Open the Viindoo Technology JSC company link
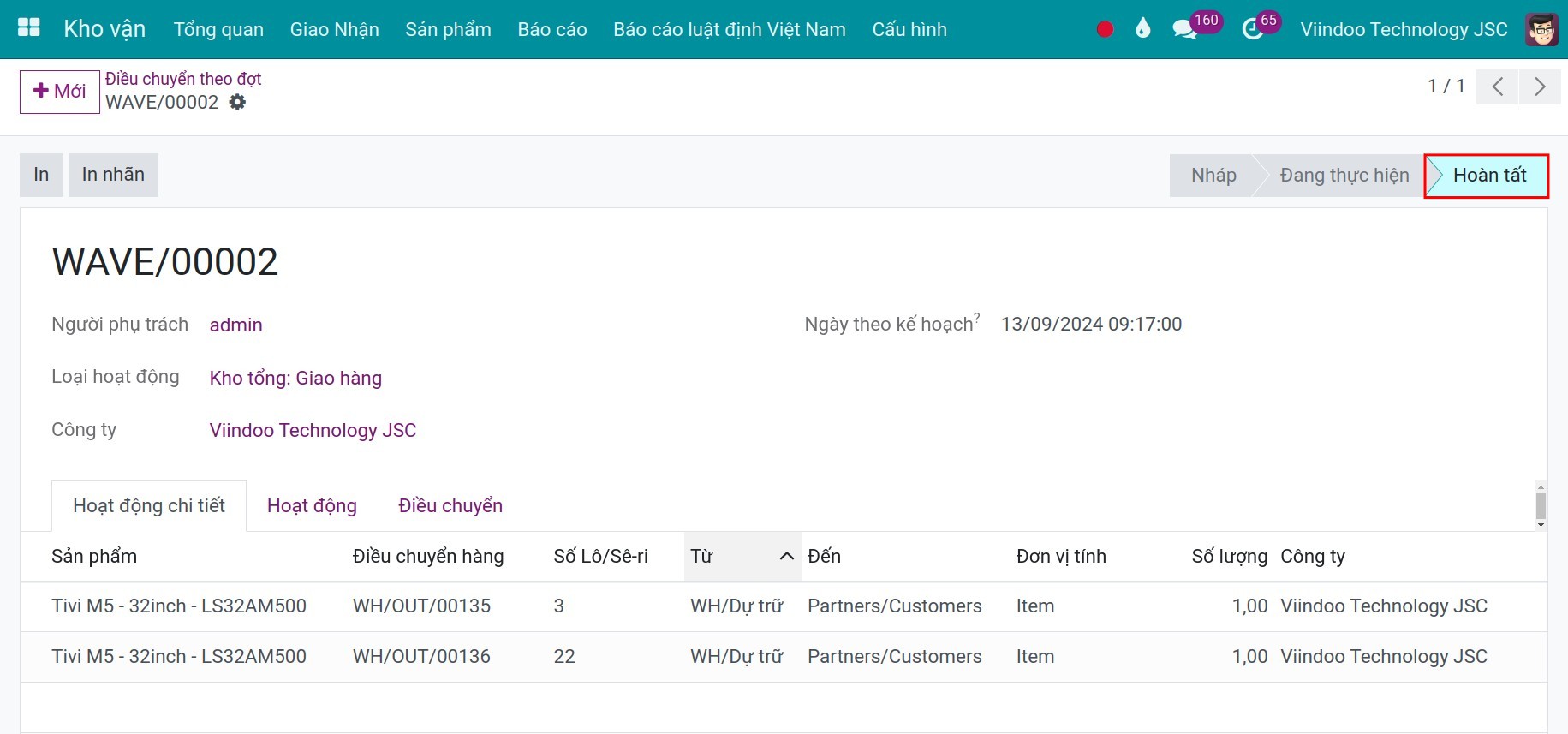 point(313,431)
